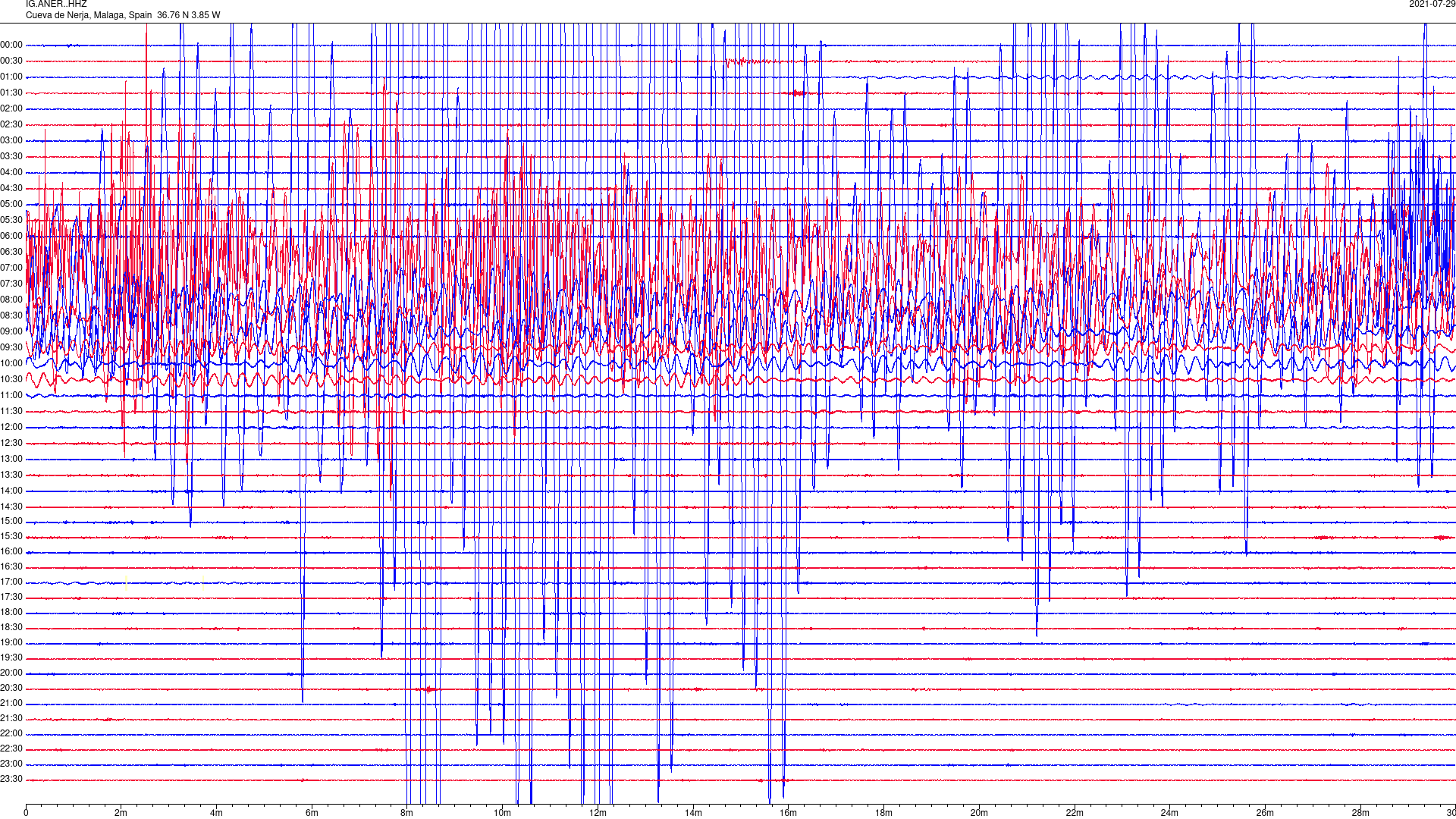The height and width of the screenshot is (819, 1456).
Task: Select the 08:00 trace time label
Action: tap(11, 300)
